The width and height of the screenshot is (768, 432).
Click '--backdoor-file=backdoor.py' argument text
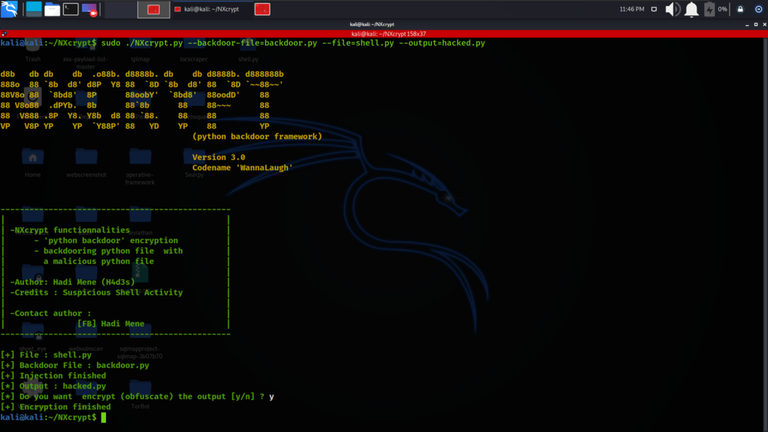(x=252, y=43)
